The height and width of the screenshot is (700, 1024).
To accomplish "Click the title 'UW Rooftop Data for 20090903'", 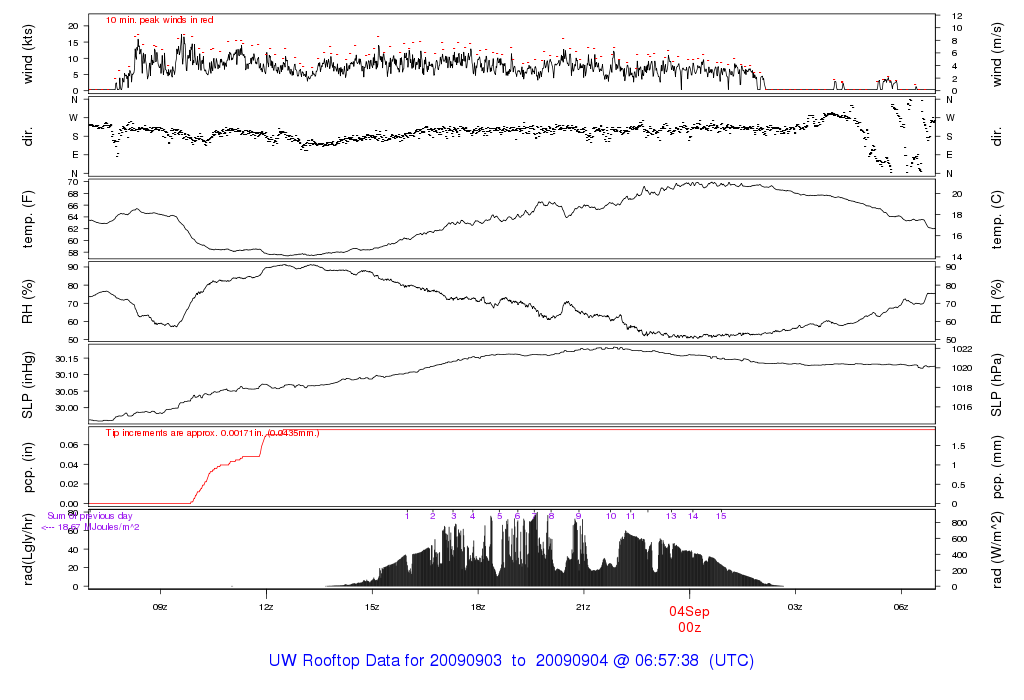I will (x=385, y=660).
